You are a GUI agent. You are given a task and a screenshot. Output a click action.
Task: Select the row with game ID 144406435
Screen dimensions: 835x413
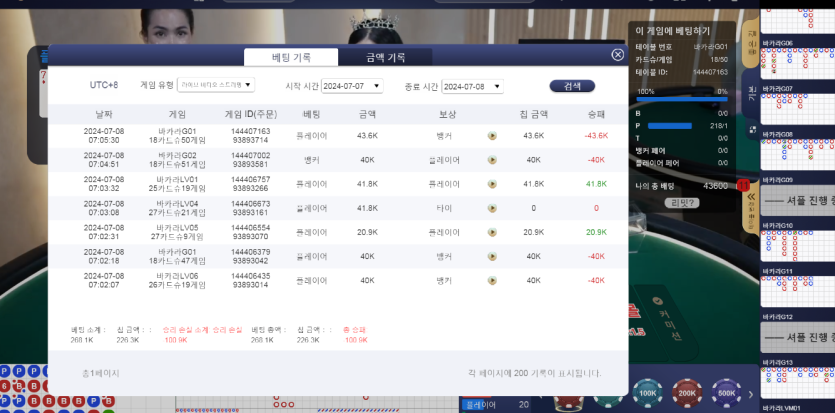(338, 280)
